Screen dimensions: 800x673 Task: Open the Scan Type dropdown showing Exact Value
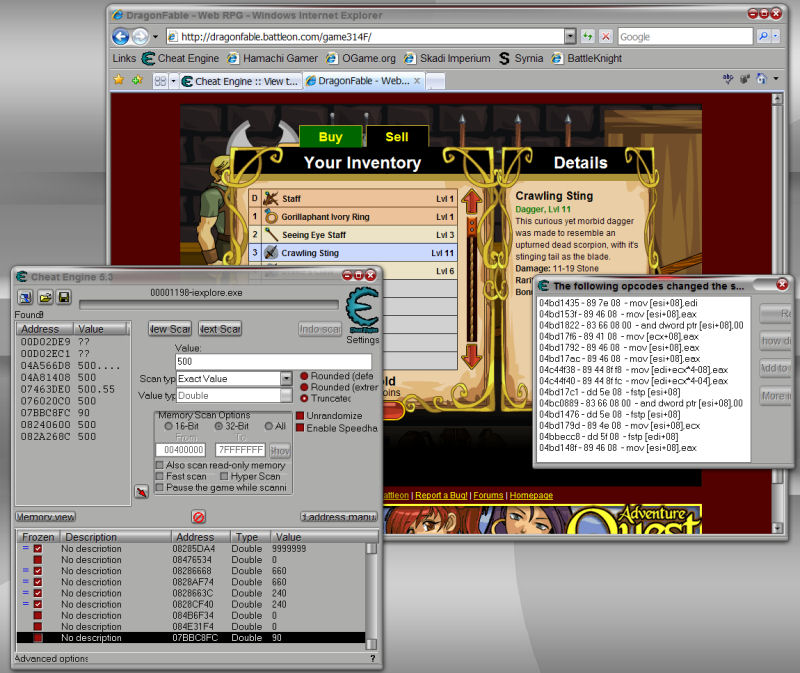(286, 378)
